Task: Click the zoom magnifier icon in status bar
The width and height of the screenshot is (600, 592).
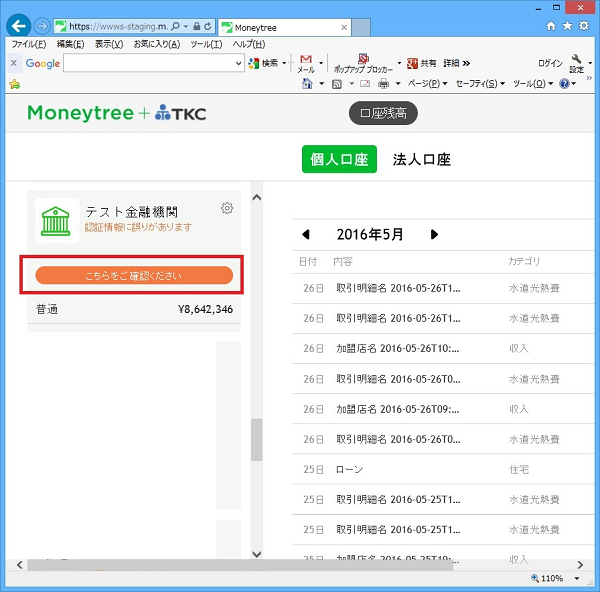Action: tap(535, 578)
